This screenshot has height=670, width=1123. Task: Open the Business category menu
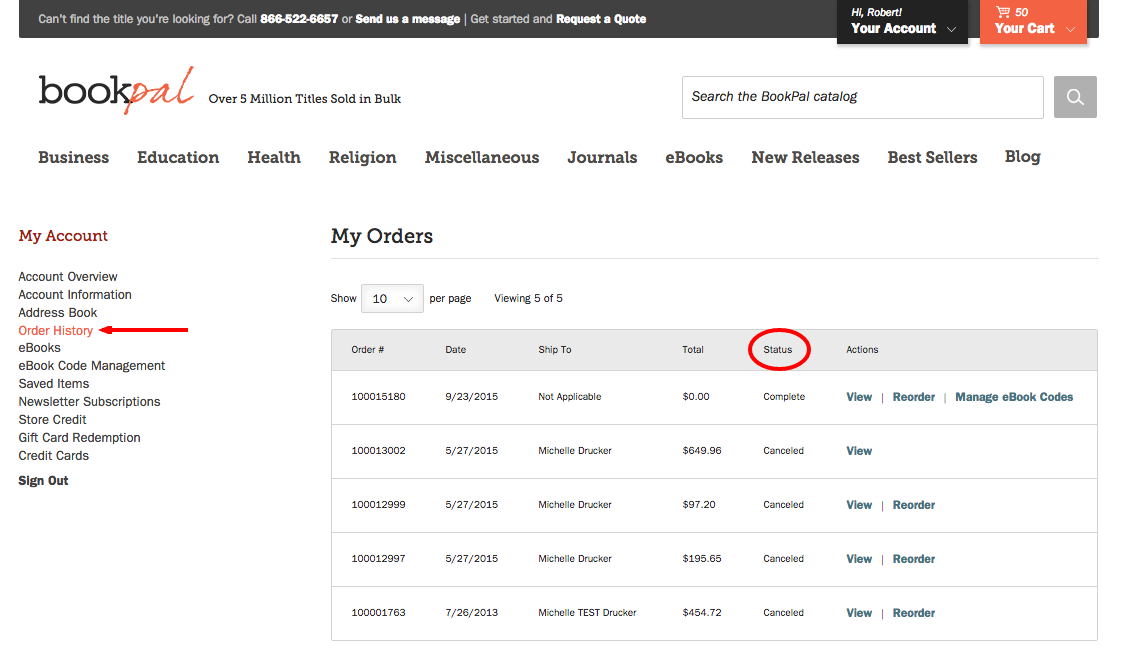[x=74, y=158]
